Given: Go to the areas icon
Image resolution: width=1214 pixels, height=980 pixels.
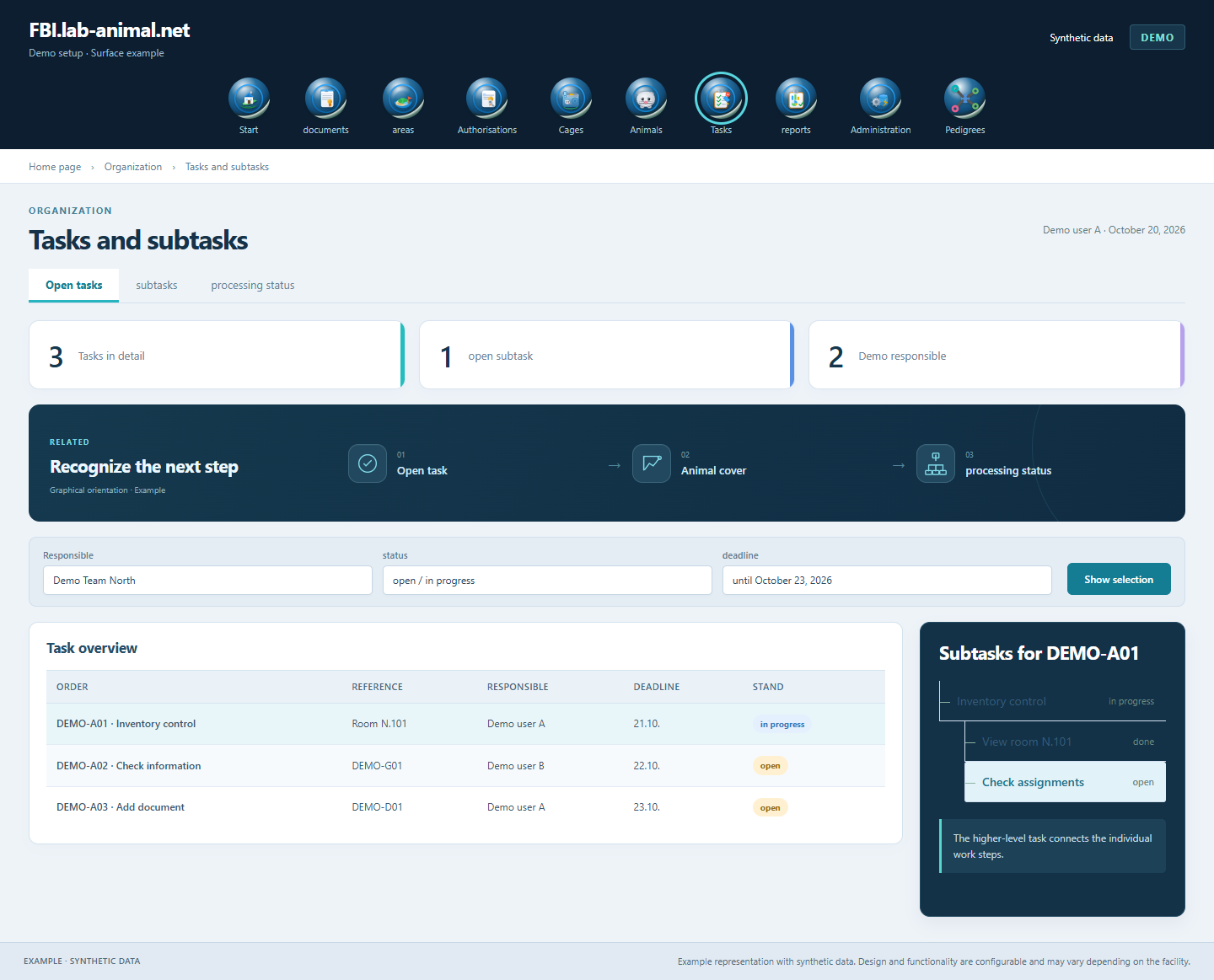Looking at the screenshot, I should pyautogui.click(x=403, y=98).
